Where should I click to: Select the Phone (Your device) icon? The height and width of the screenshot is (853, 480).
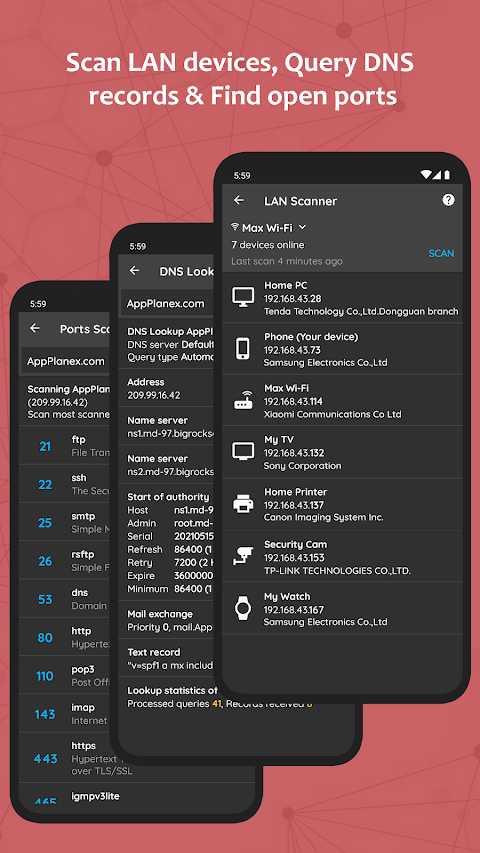pos(243,349)
